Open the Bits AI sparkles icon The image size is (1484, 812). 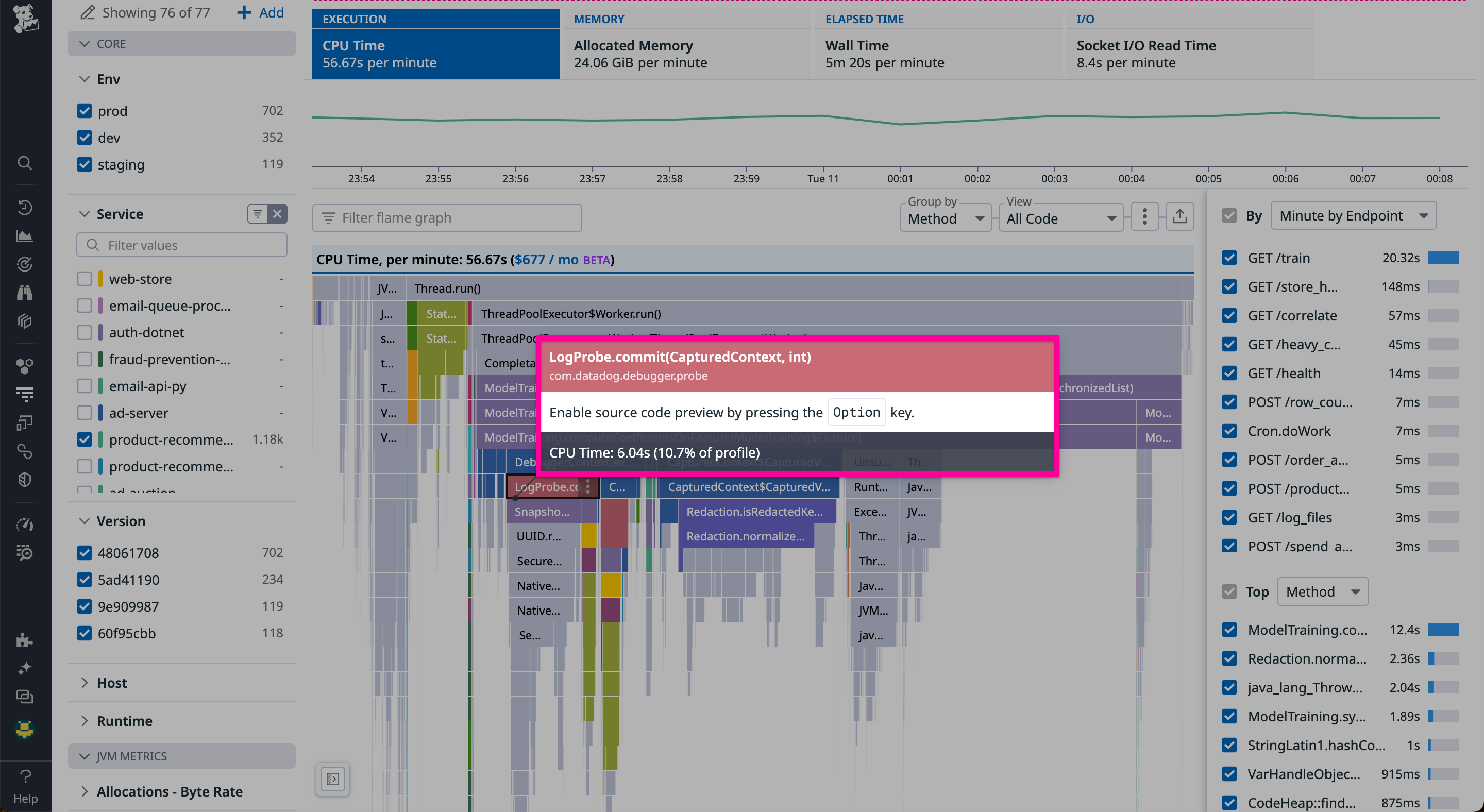tap(25, 668)
